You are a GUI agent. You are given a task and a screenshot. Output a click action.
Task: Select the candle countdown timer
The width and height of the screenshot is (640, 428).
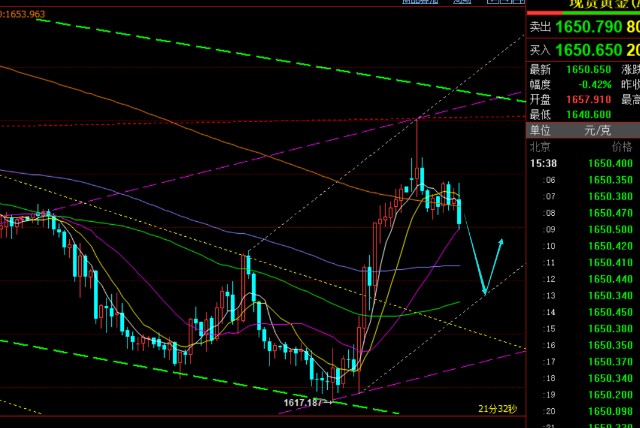tap(496, 410)
